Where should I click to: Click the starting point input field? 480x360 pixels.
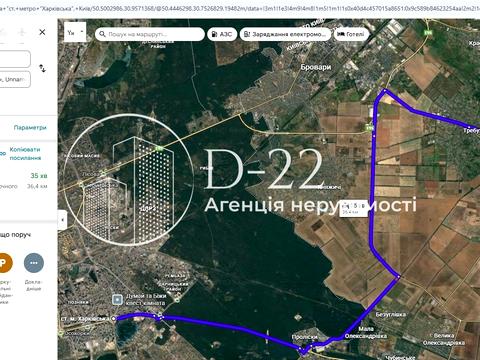coord(15,59)
